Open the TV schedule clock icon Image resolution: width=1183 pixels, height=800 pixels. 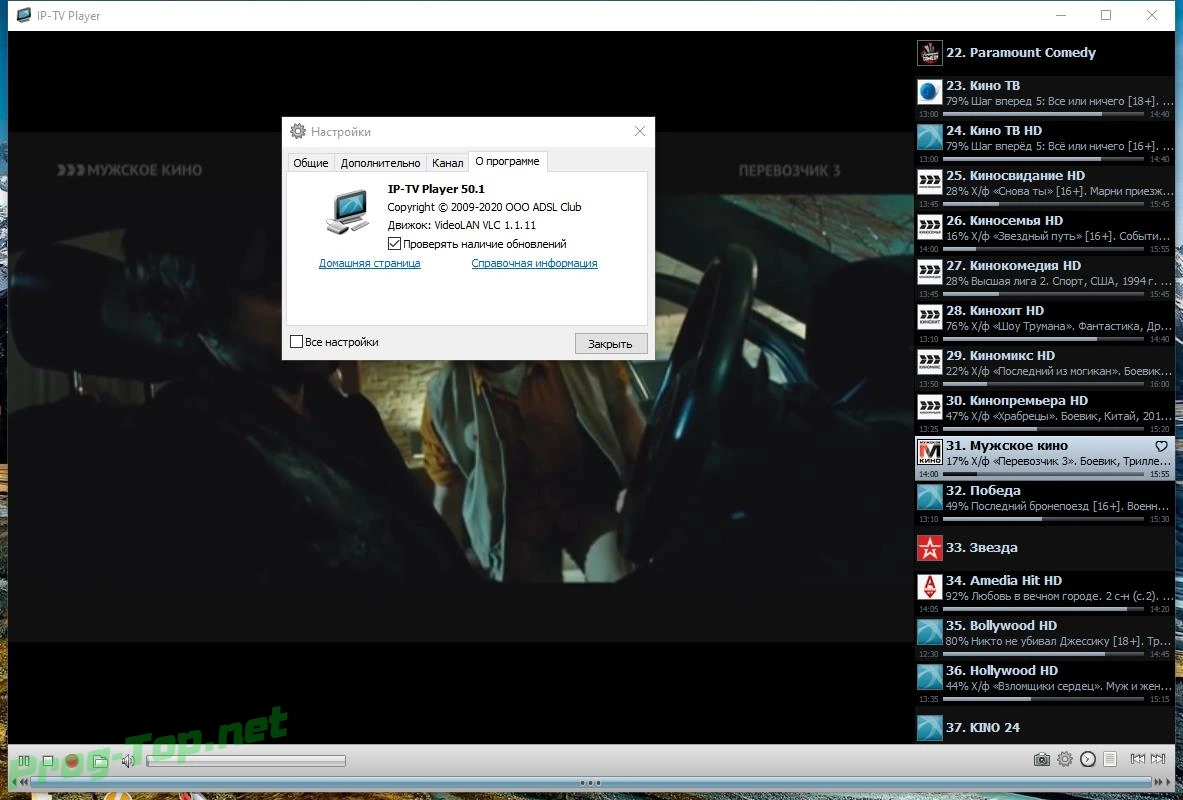click(1087, 759)
